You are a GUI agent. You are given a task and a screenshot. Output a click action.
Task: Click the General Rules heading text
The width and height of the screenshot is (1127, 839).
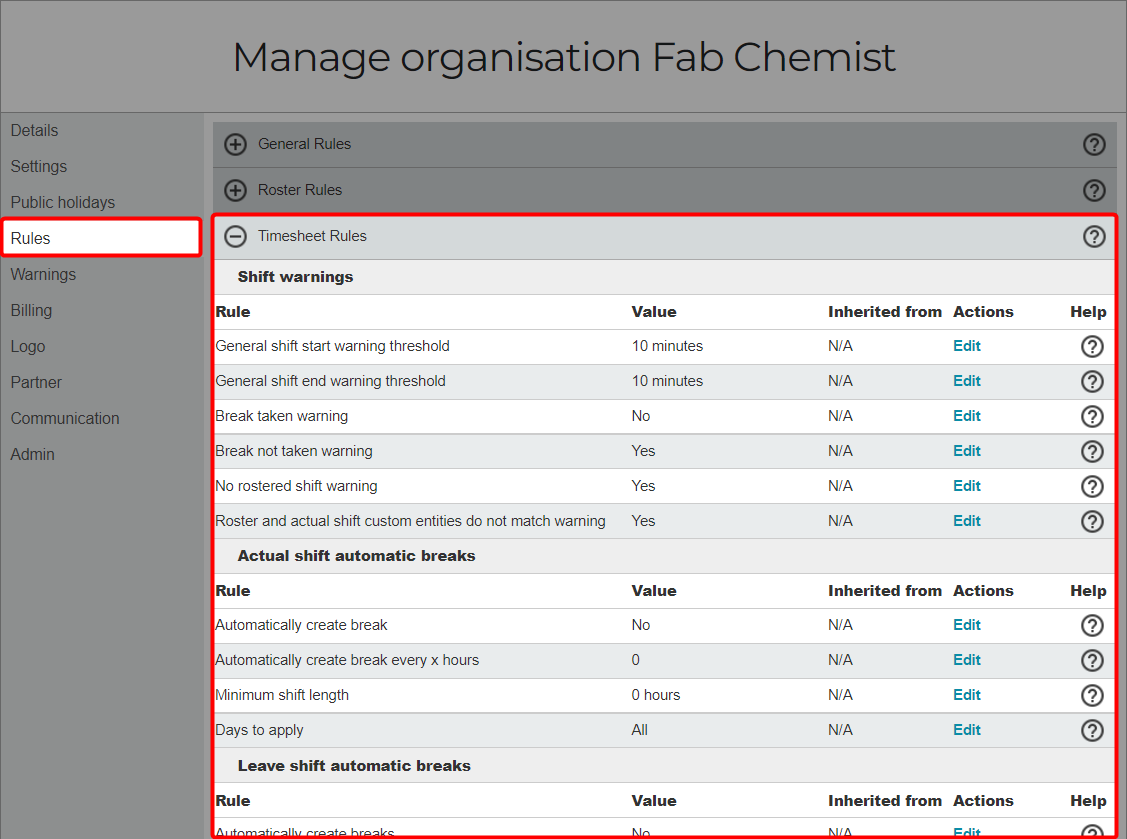click(304, 144)
